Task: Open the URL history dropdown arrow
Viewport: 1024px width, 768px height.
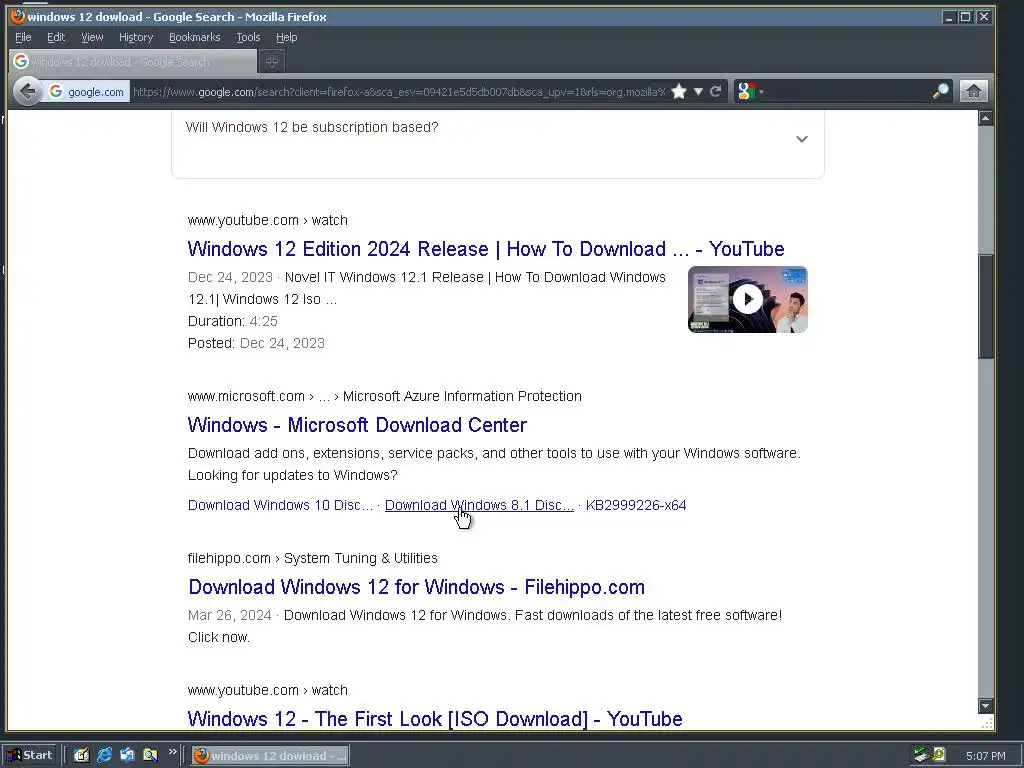Action: tap(698, 91)
